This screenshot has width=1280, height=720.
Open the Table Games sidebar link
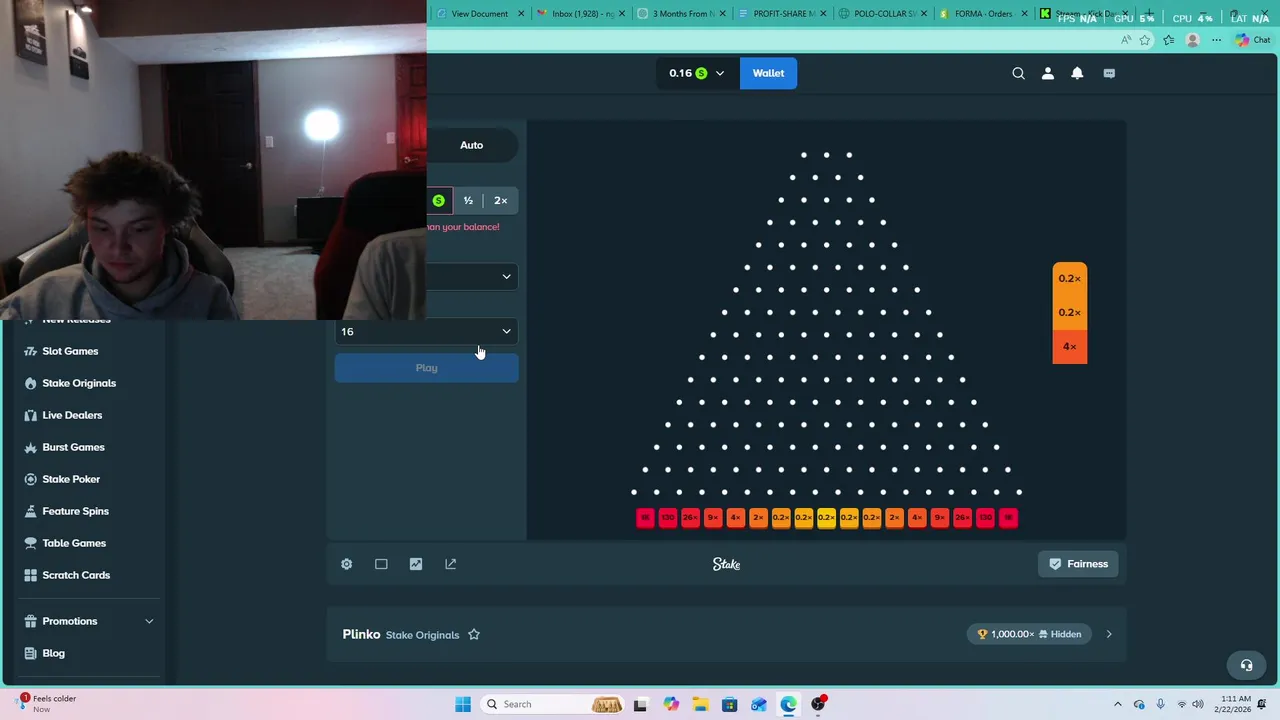pyautogui.click(x=74, y=543)
